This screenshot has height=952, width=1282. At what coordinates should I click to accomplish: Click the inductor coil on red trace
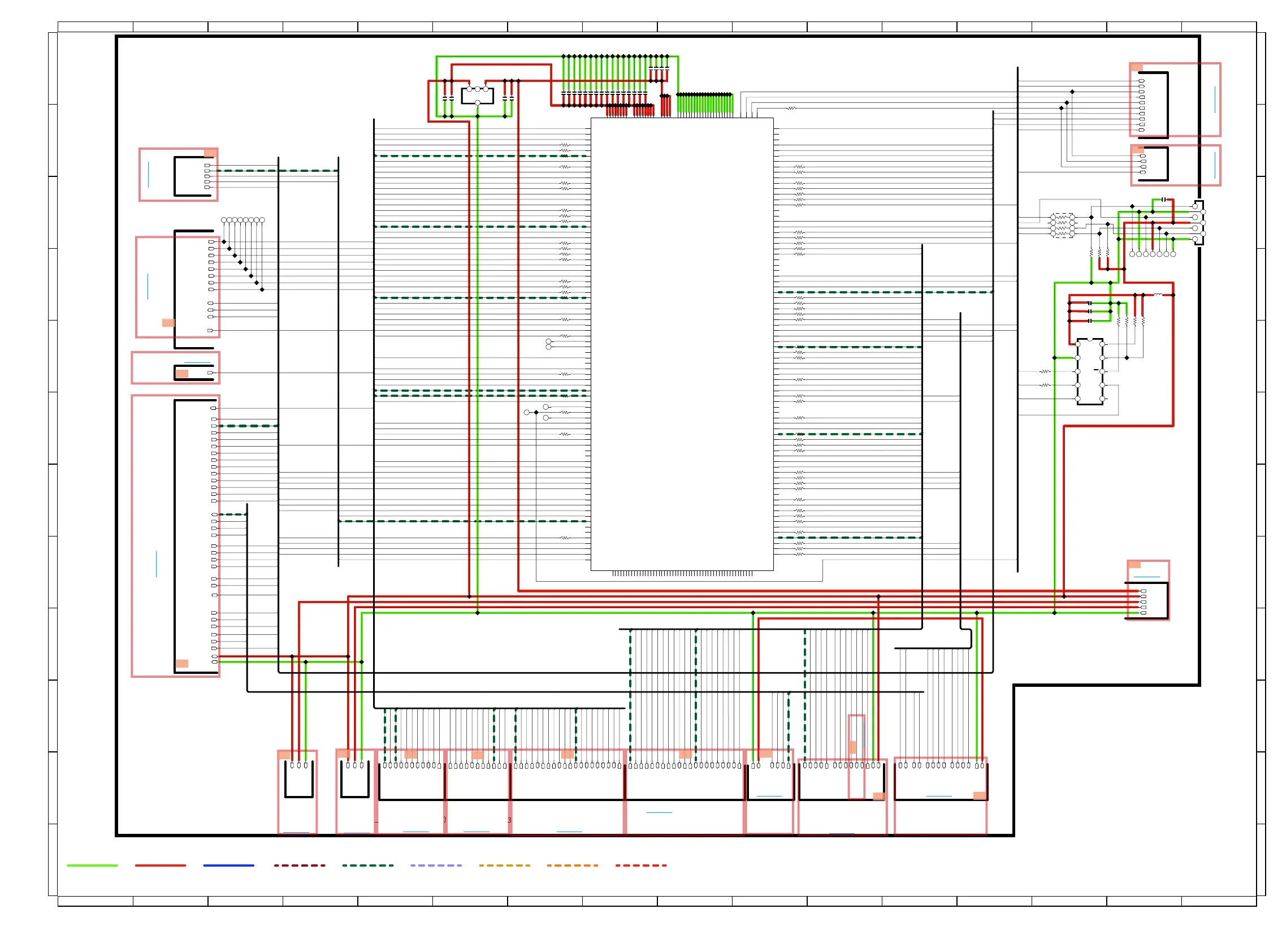coord(1158,295)
